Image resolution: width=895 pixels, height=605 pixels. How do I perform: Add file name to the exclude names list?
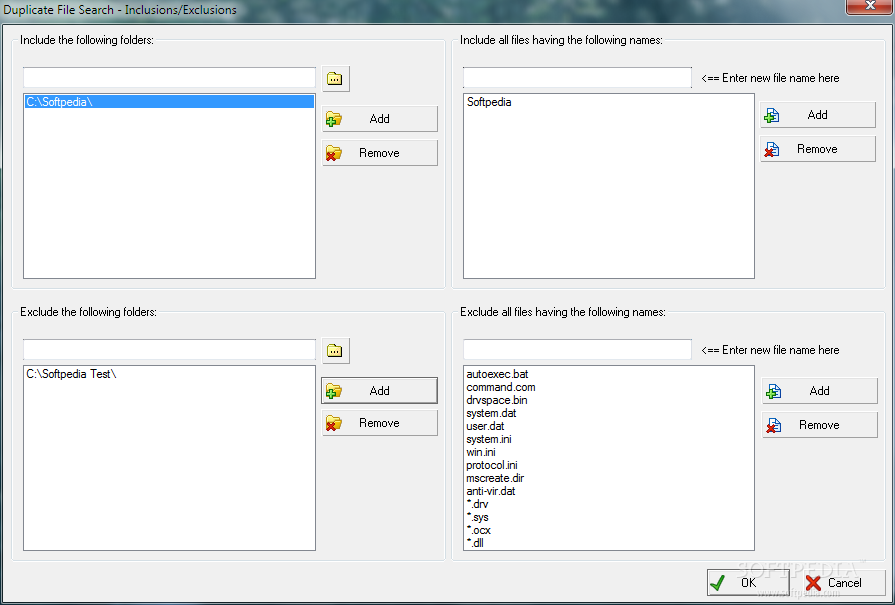coord(820,391)
